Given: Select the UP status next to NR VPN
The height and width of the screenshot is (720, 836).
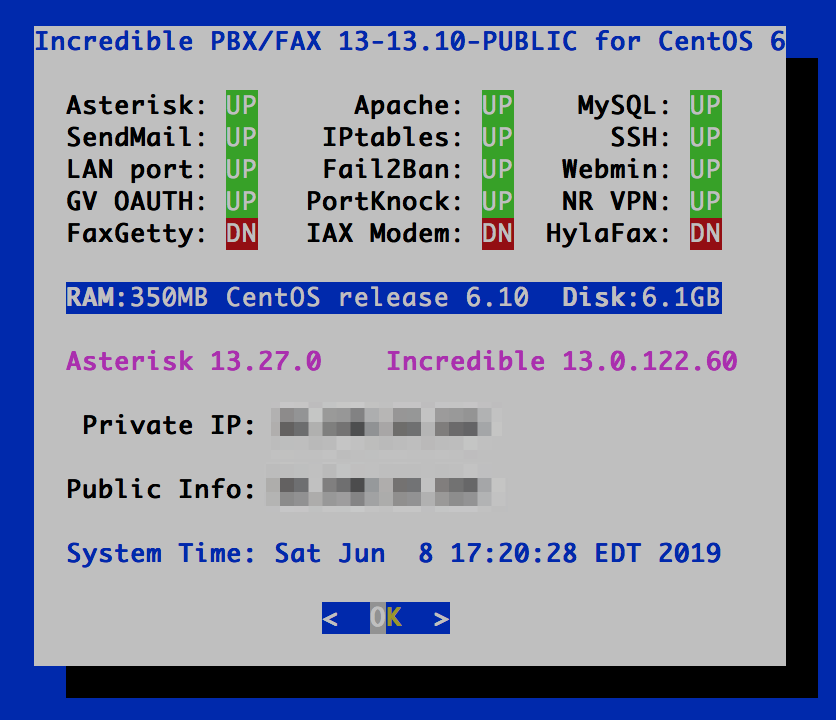Looking at the screenshot, I should (x=705, y=202).
